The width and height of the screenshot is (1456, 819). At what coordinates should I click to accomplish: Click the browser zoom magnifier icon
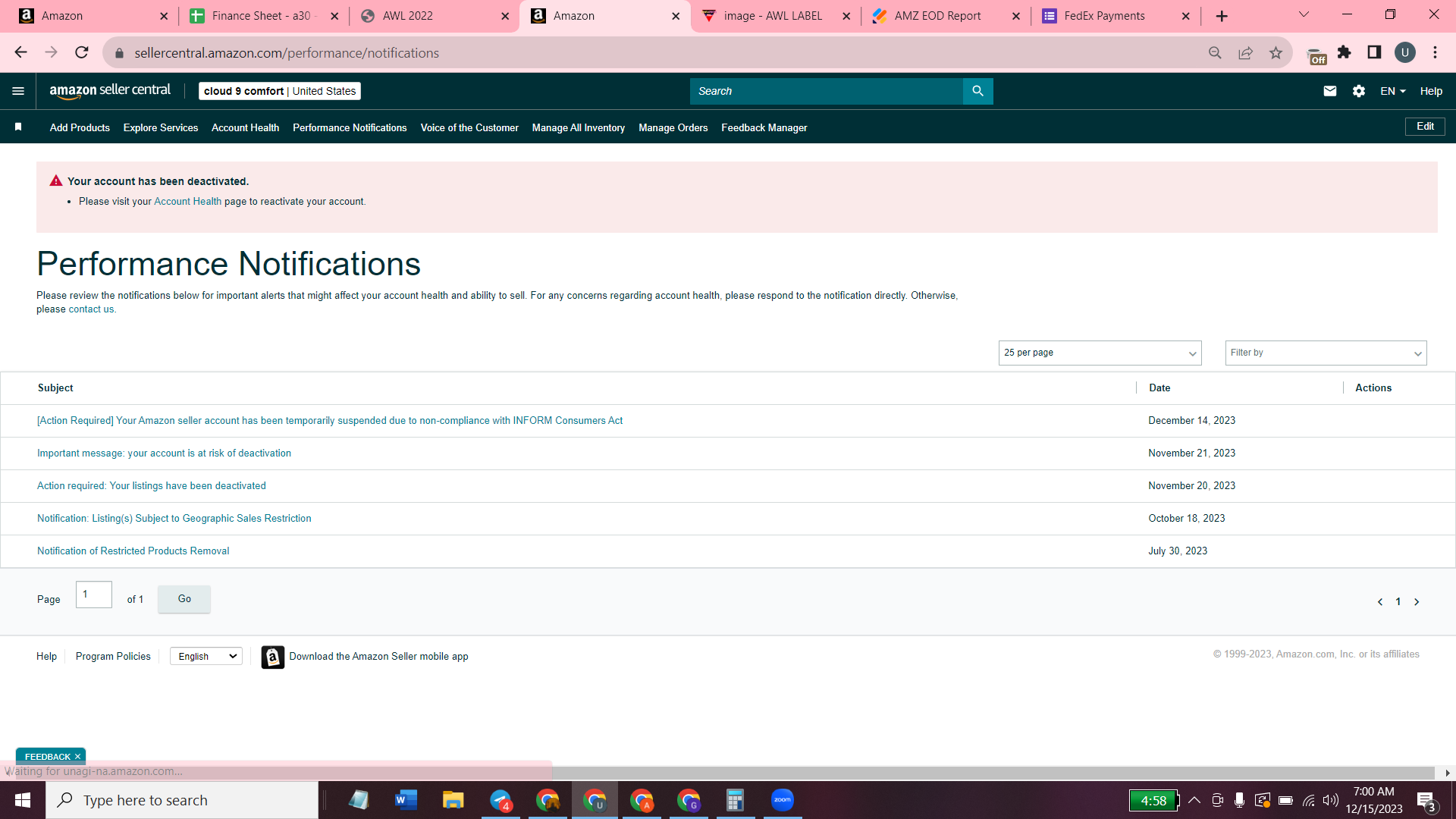[1215, 52]
